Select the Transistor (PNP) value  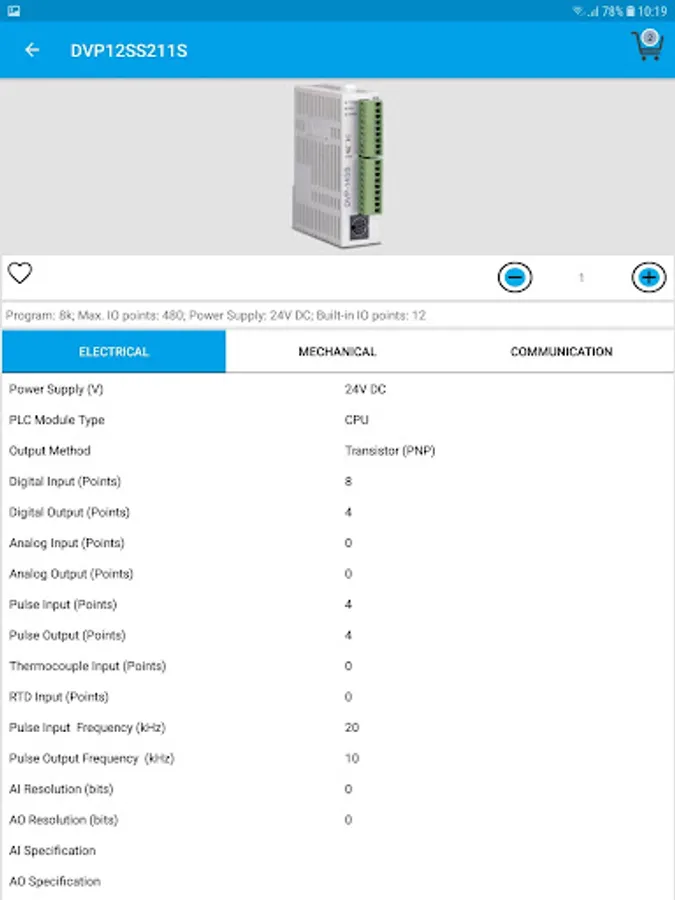[390, 451]
